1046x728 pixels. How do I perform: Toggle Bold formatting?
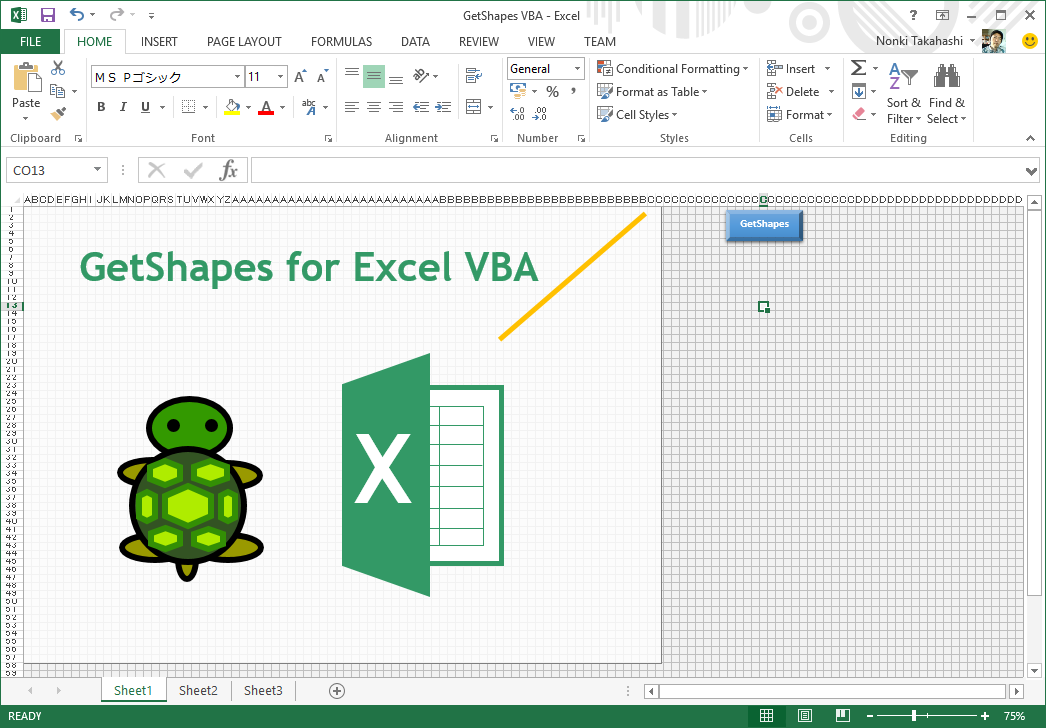(100, 106)
